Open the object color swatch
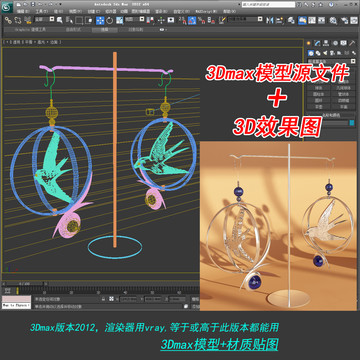 point(352,123)
